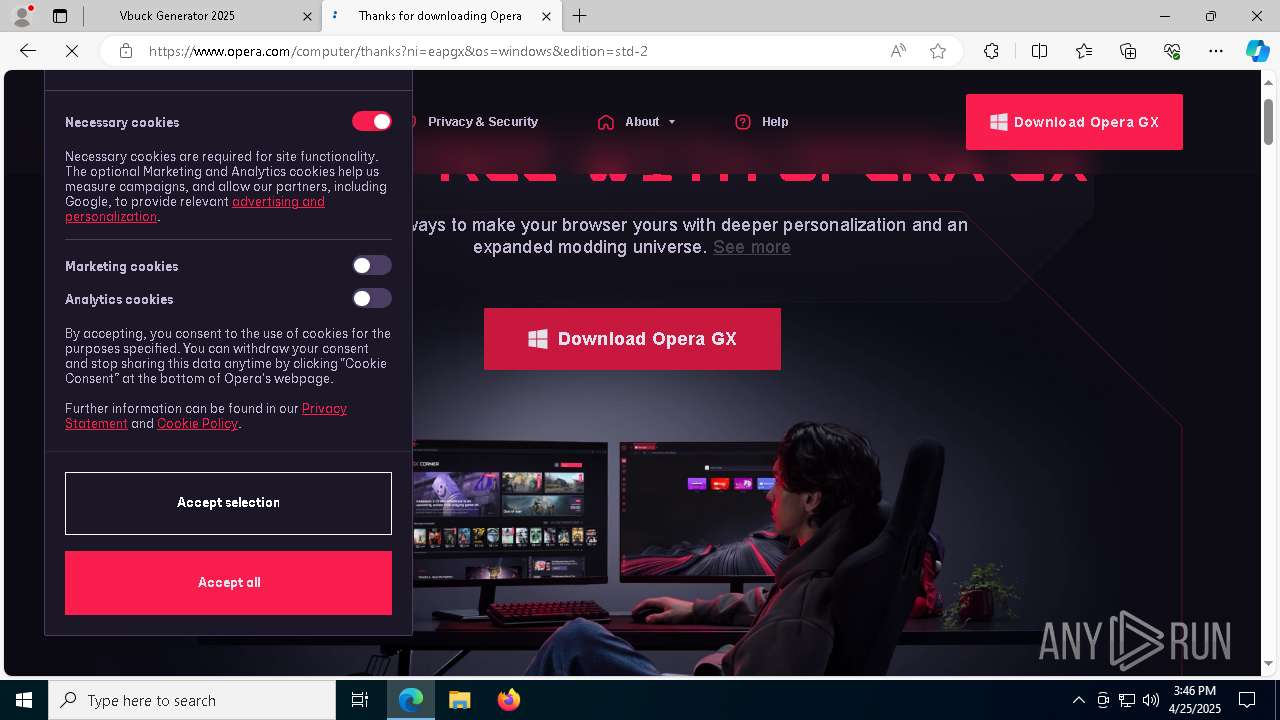Screen dimensions: 1280x720
Task: Open the network status icon
Action: [x=1127, y=700]
